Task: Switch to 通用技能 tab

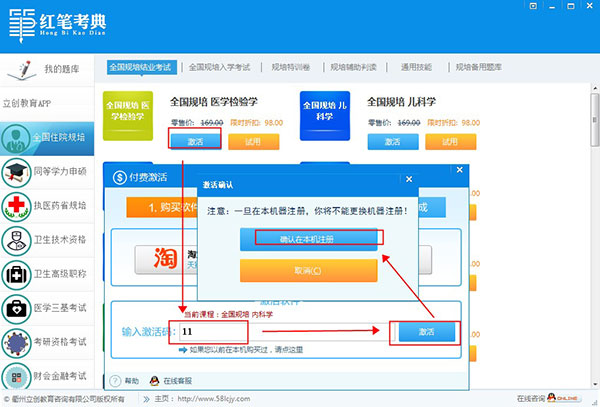Action: (x=416, y=67)
